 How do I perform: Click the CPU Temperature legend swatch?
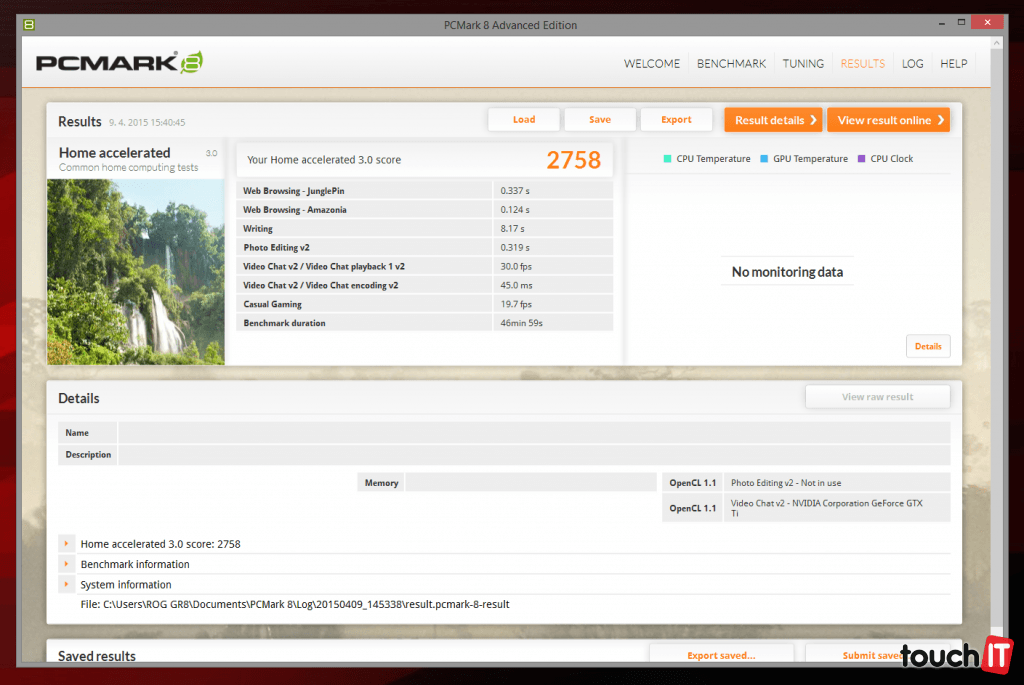(x=667, y=159)
